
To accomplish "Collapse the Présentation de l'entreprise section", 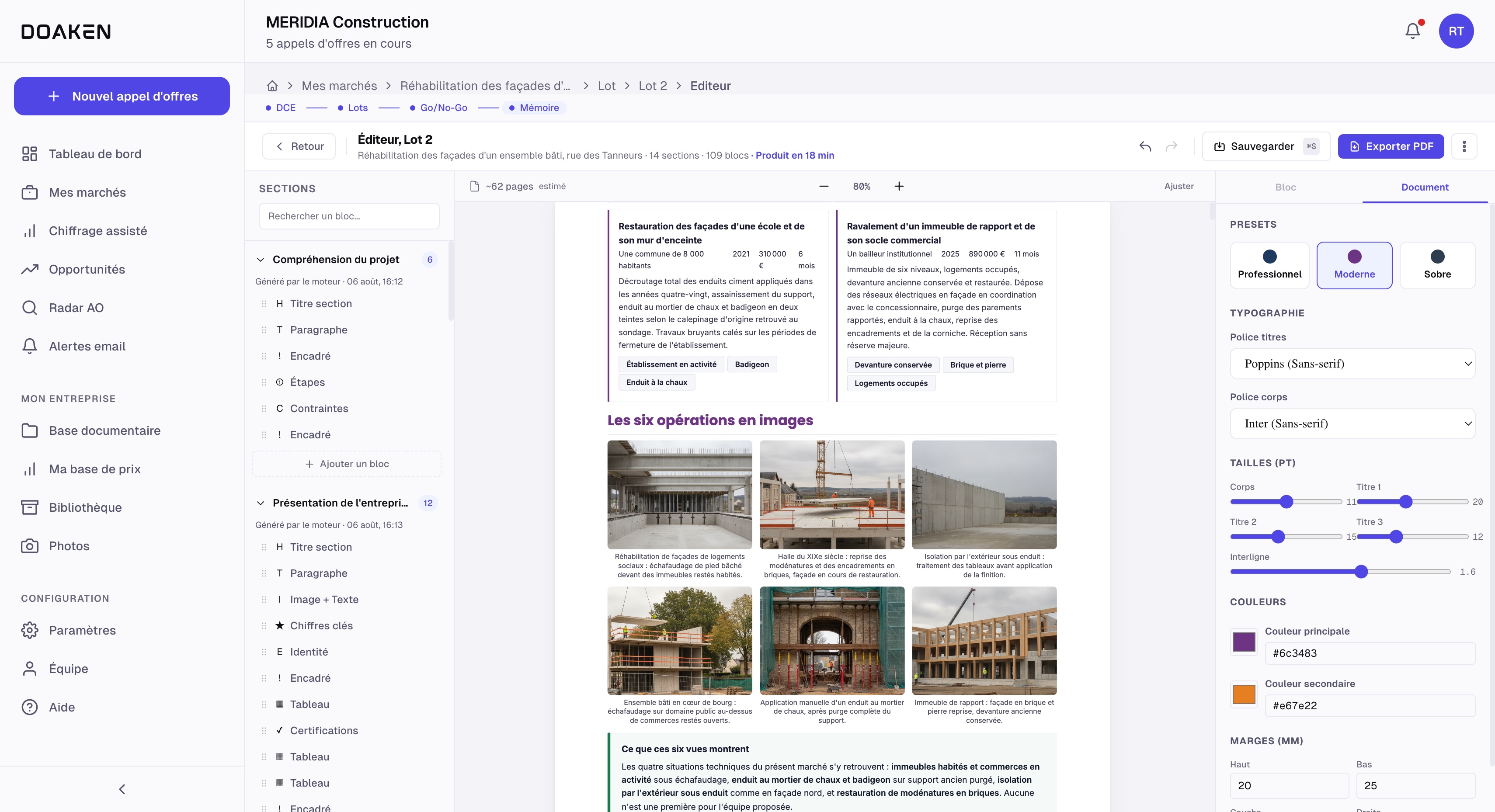I will (261, 503).
